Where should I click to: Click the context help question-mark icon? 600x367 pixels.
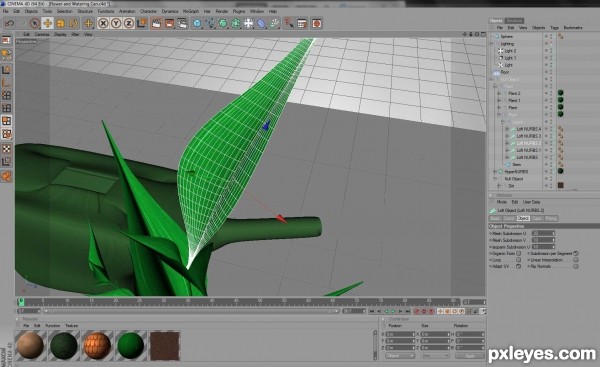(x=289, y=23)
